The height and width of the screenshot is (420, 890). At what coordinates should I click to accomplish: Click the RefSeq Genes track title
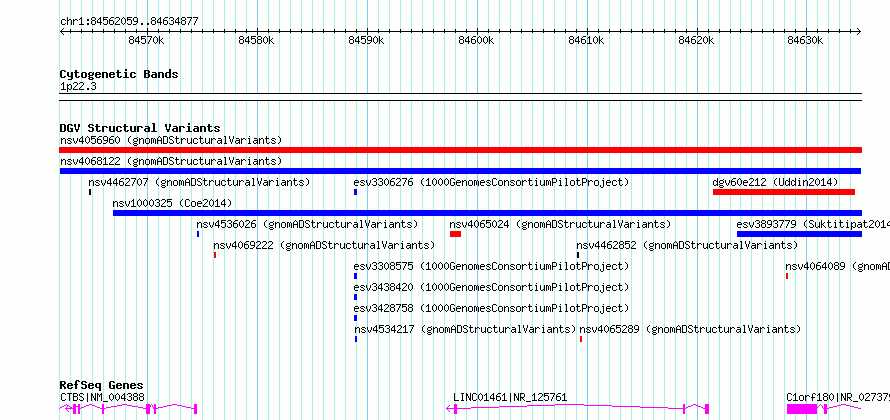[x=102, y=385]
